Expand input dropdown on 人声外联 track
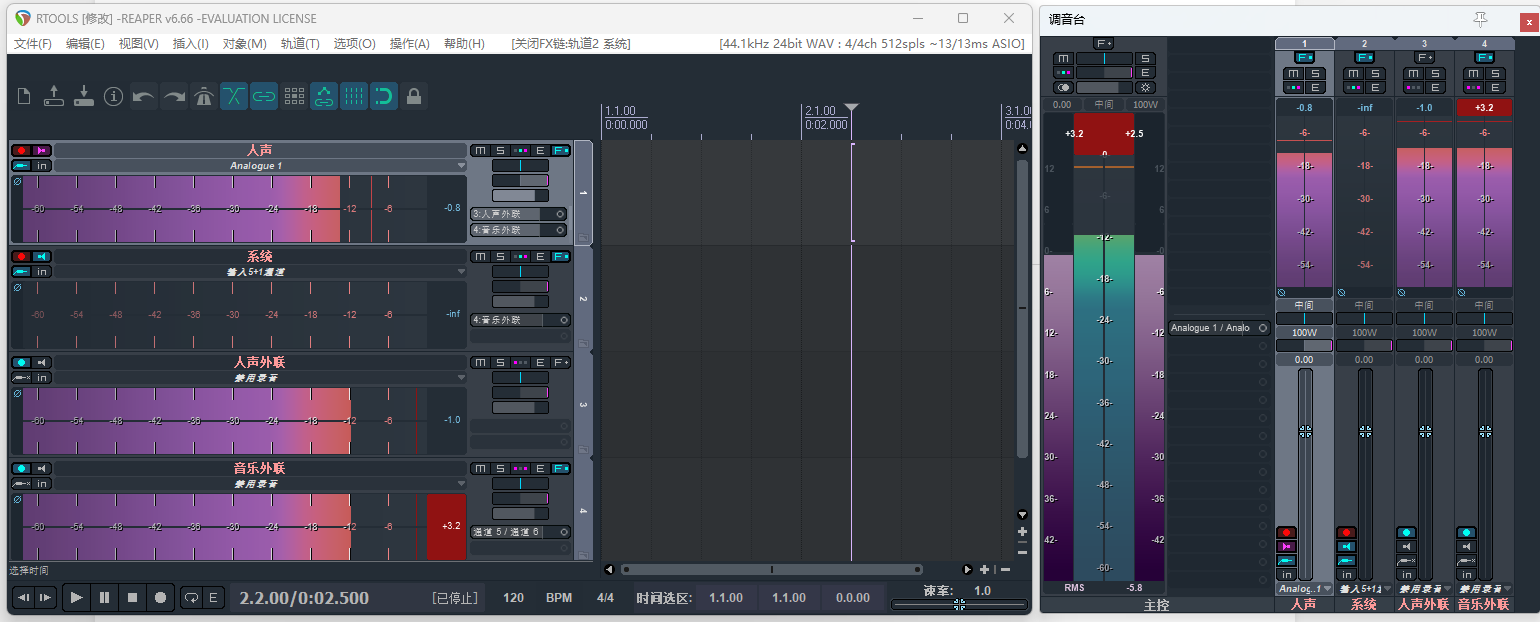This screenshot has height=622, width=1540. click(x=461, y=378)
